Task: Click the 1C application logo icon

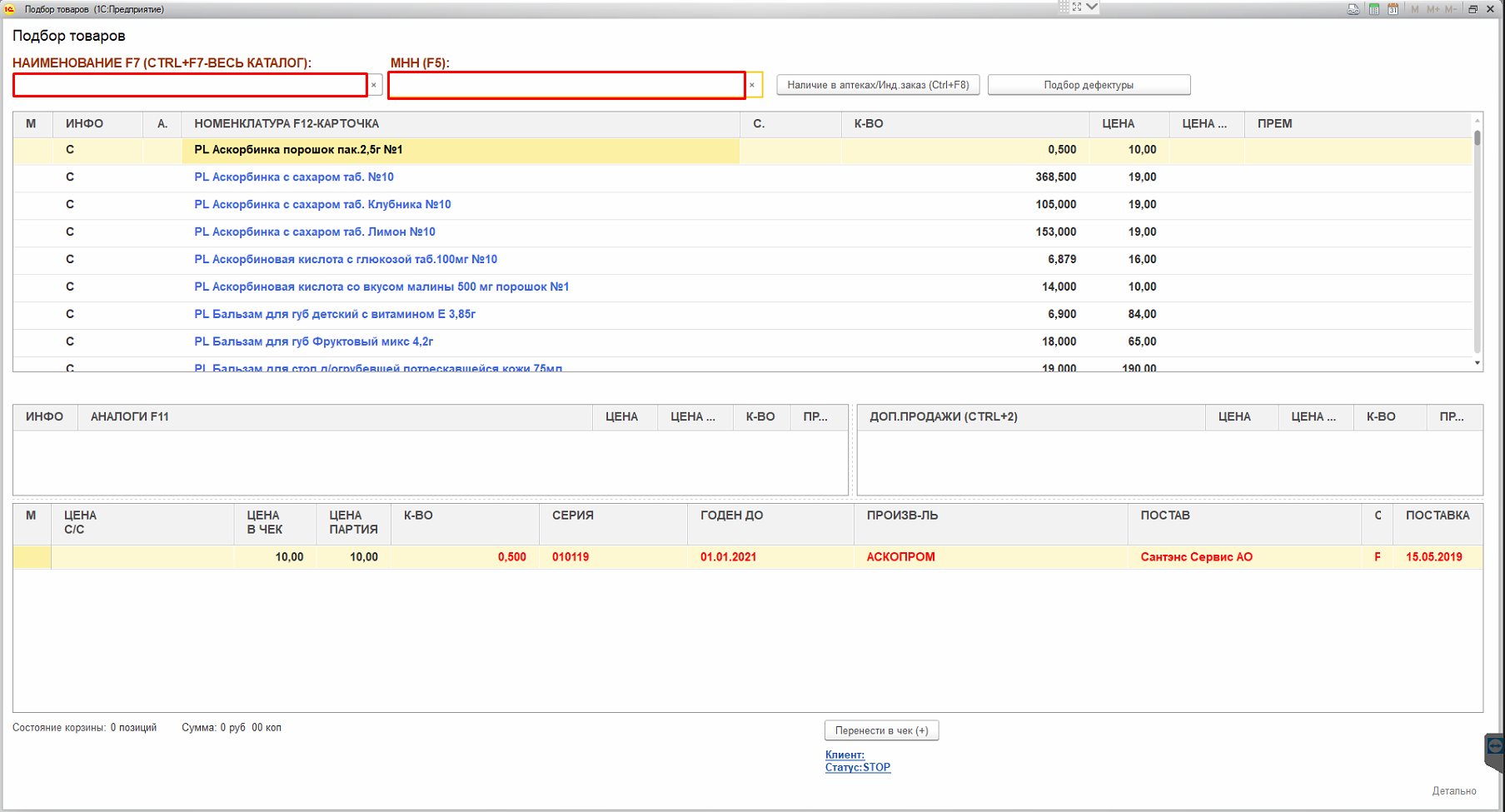Action: click(10, 9)
